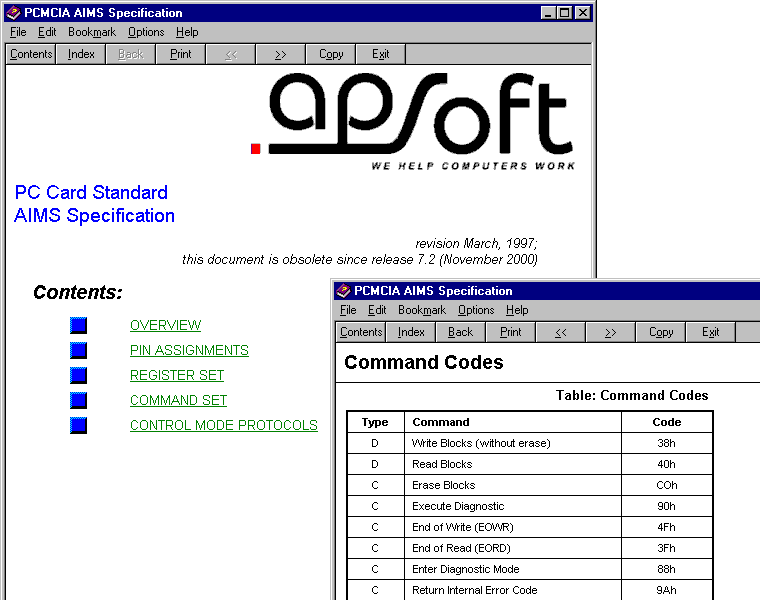Screen dimensions: 760x600
Task: Click >> next topic in Command Codes window
Action: (611, 332)
